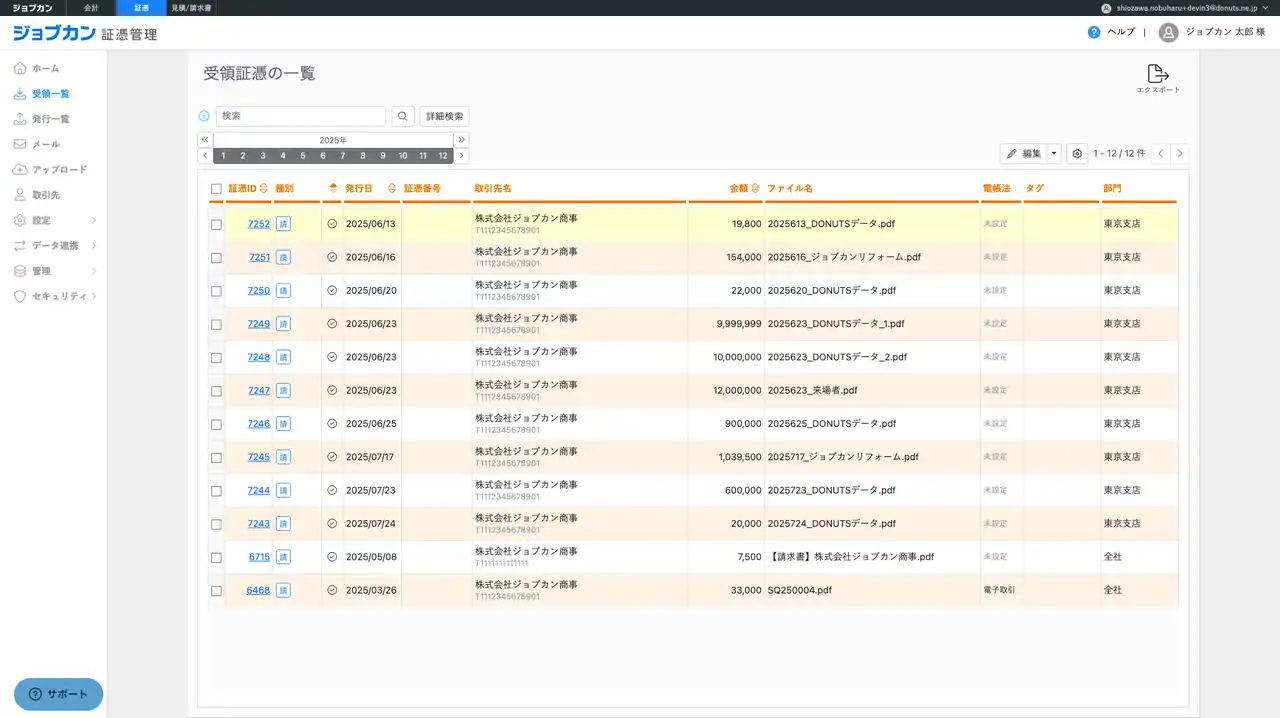Click the 詳細検索 button

coord(444,117)
